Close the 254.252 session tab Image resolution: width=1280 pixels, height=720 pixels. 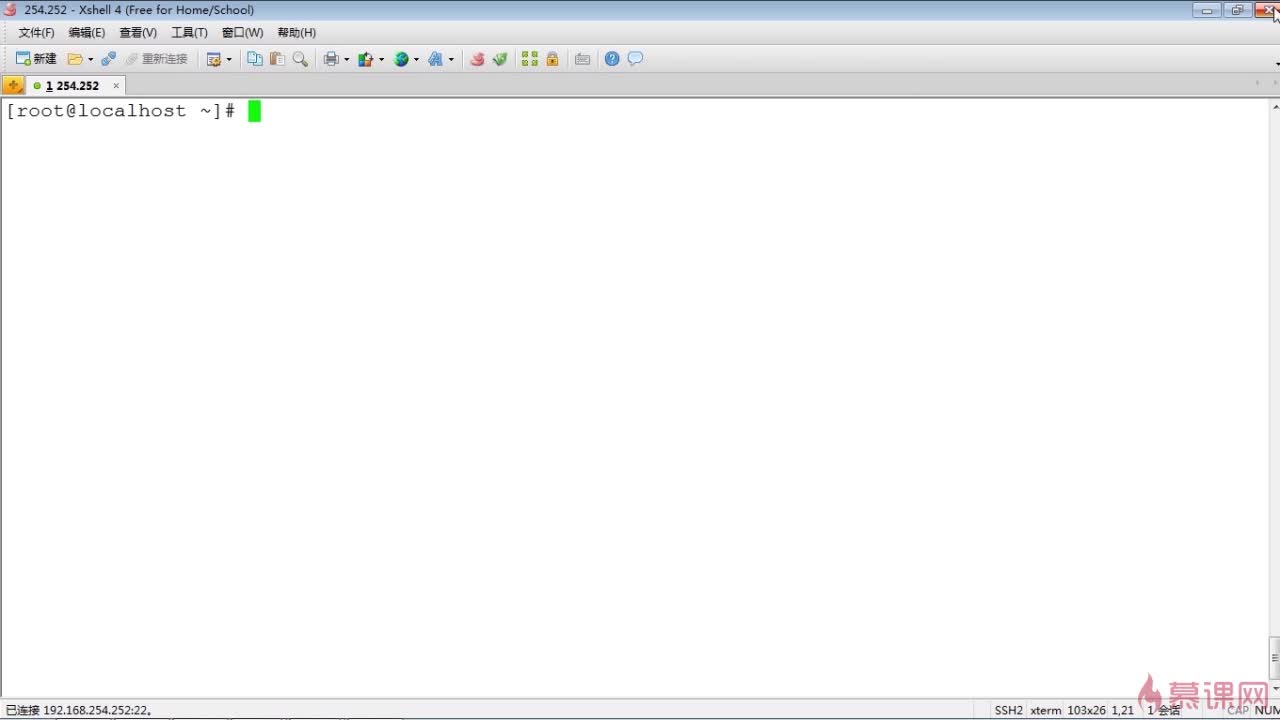coord(116,86)
